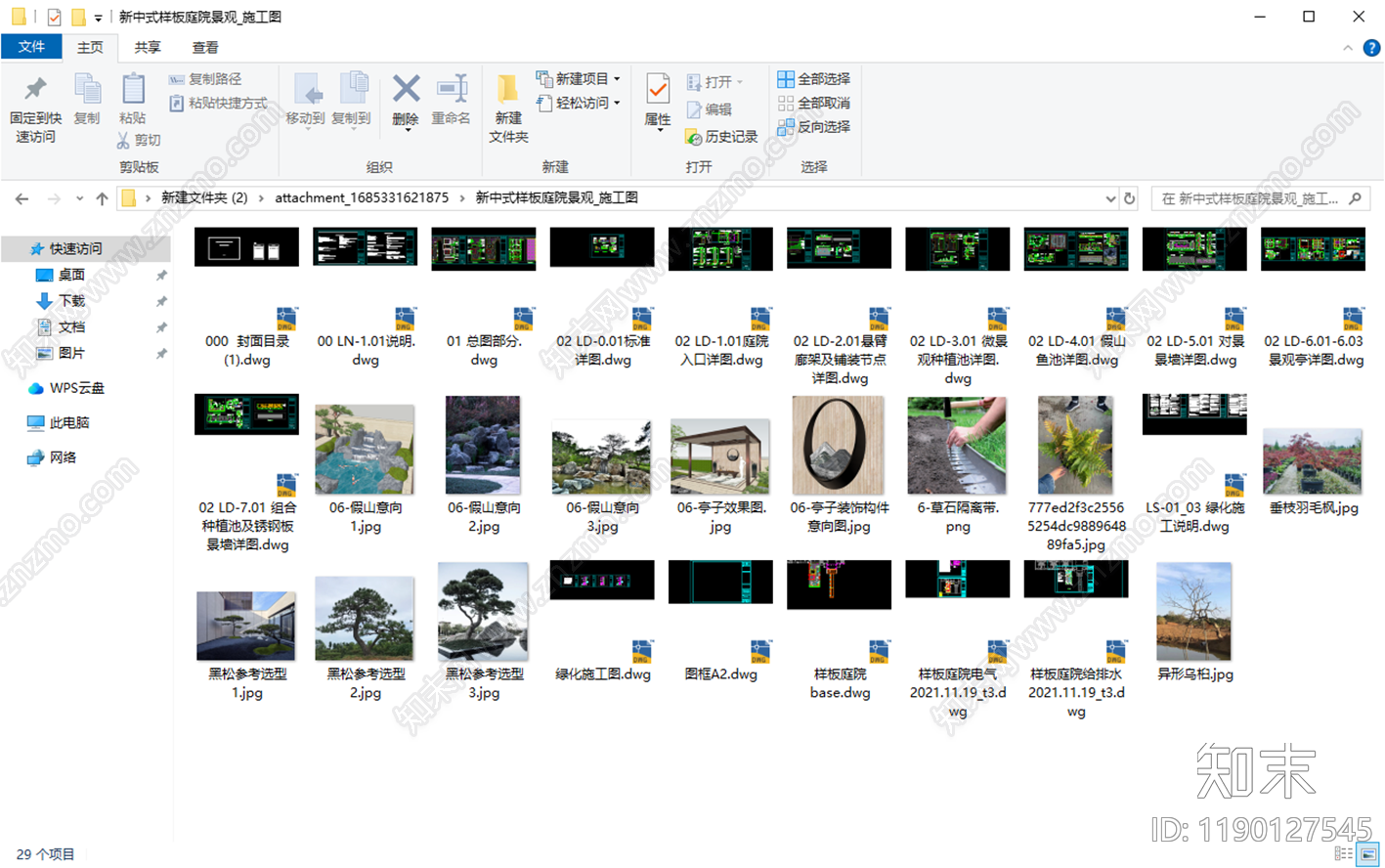Open the recent locations dropdown arrow
Screen dimensions: 1385x868
click(79, 198)
